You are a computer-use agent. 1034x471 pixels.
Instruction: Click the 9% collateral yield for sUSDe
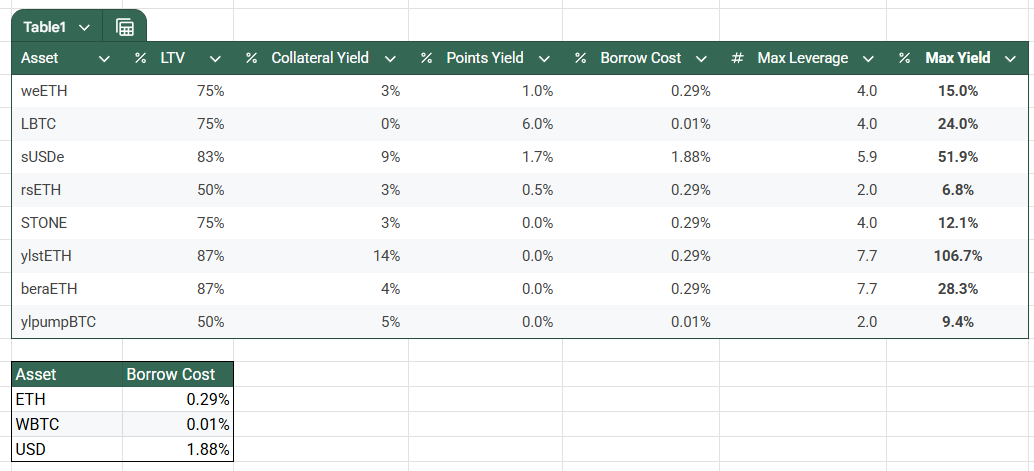(390, 157)
